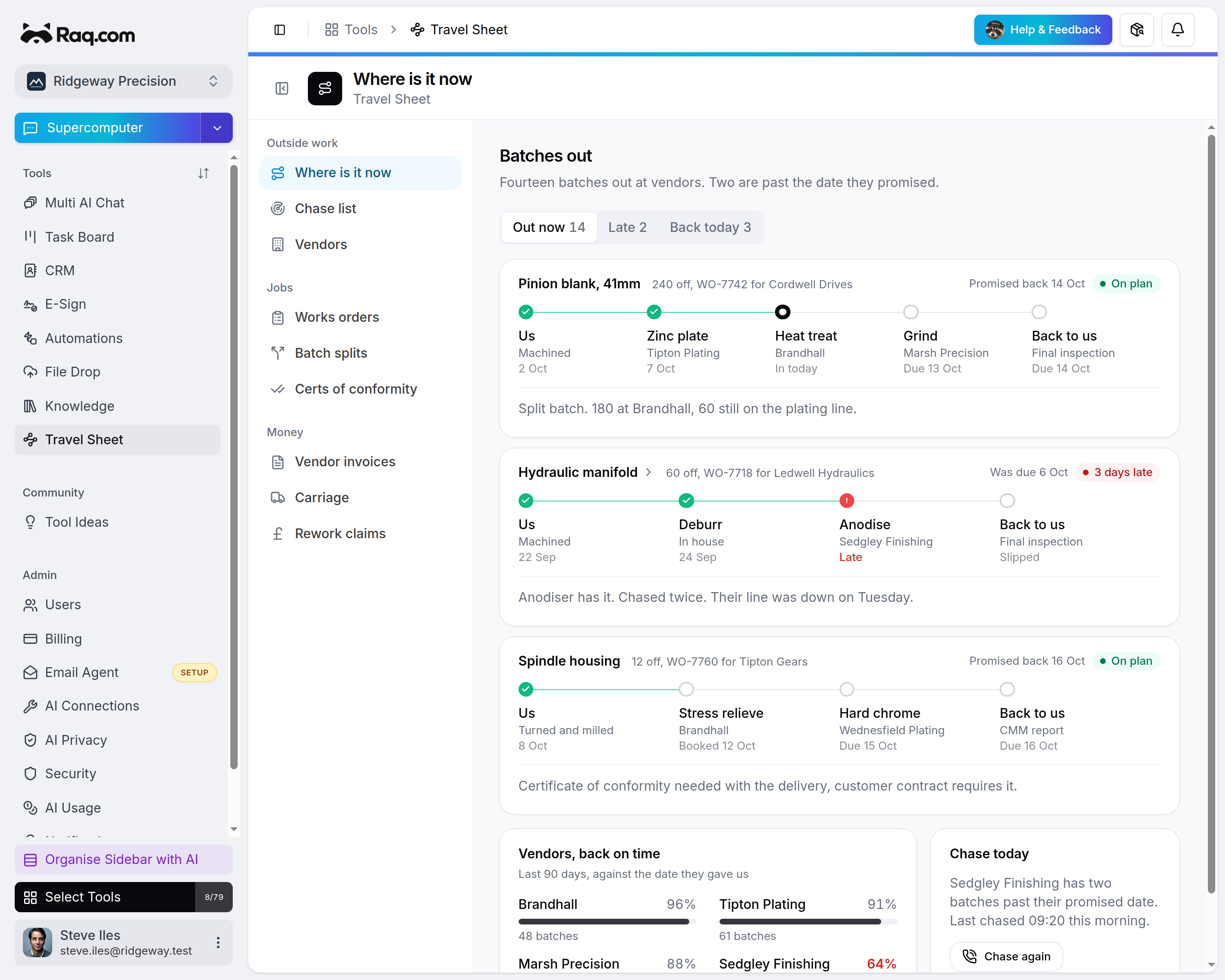Click the notifications bell icon
The image size is (1225, 980).
tap(1177, 29)
